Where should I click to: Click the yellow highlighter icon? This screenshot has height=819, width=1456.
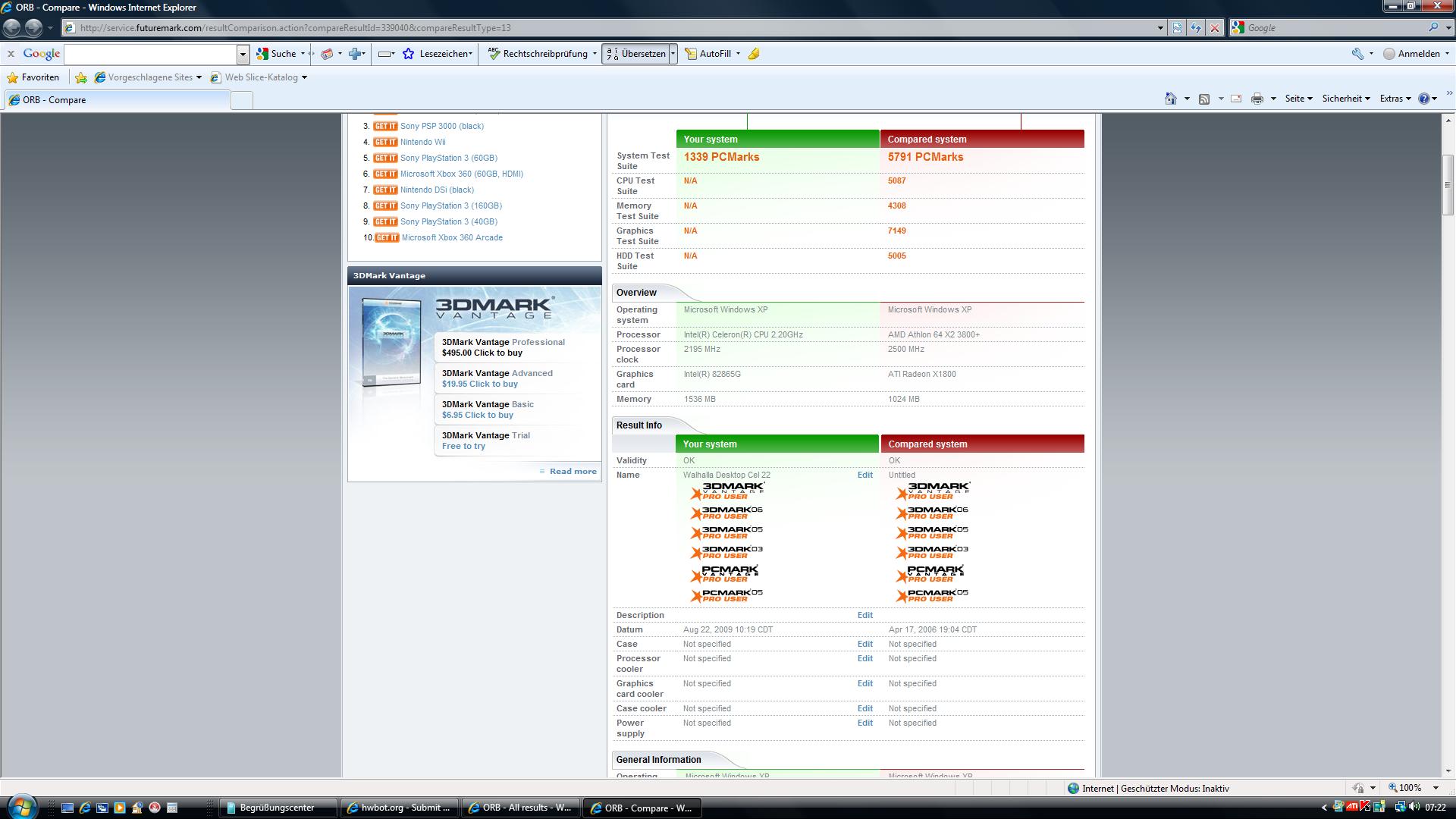click(x=754, y=54)
